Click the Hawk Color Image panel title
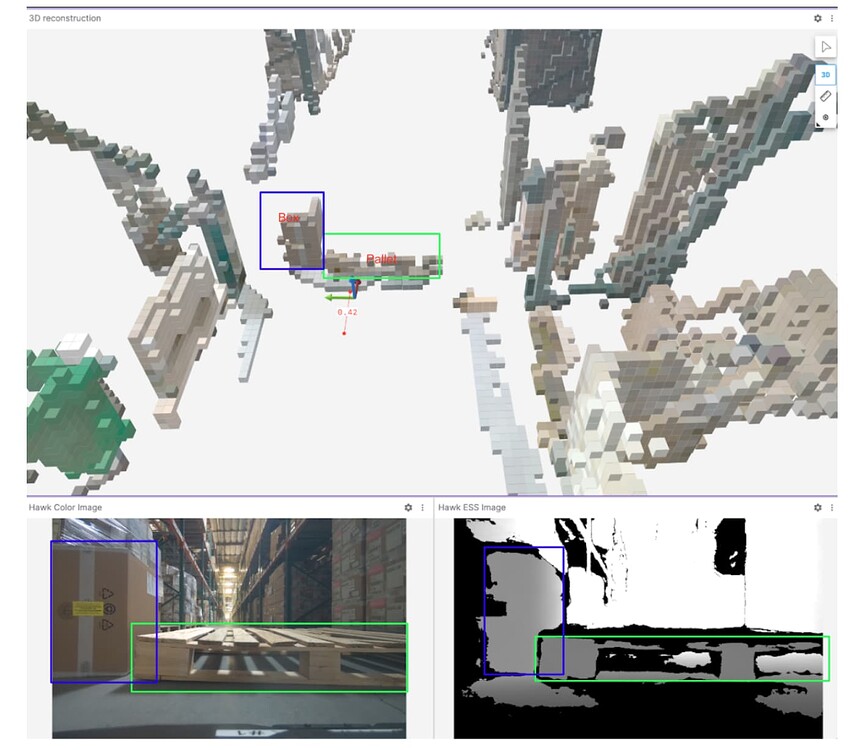Screen dimensions: 853x750 [x=64, y=507]
